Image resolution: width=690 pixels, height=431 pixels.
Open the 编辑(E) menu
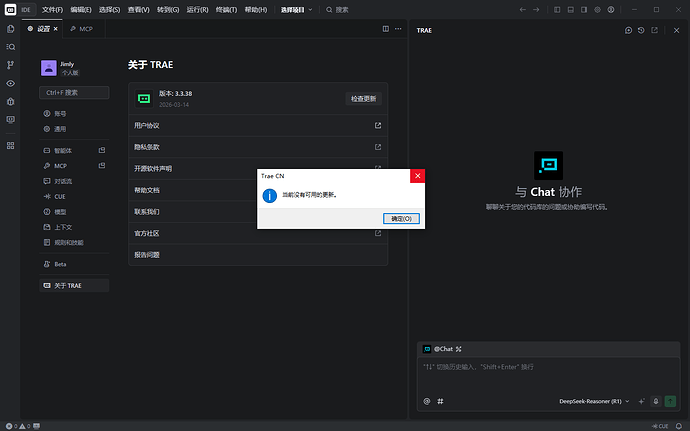81,10
